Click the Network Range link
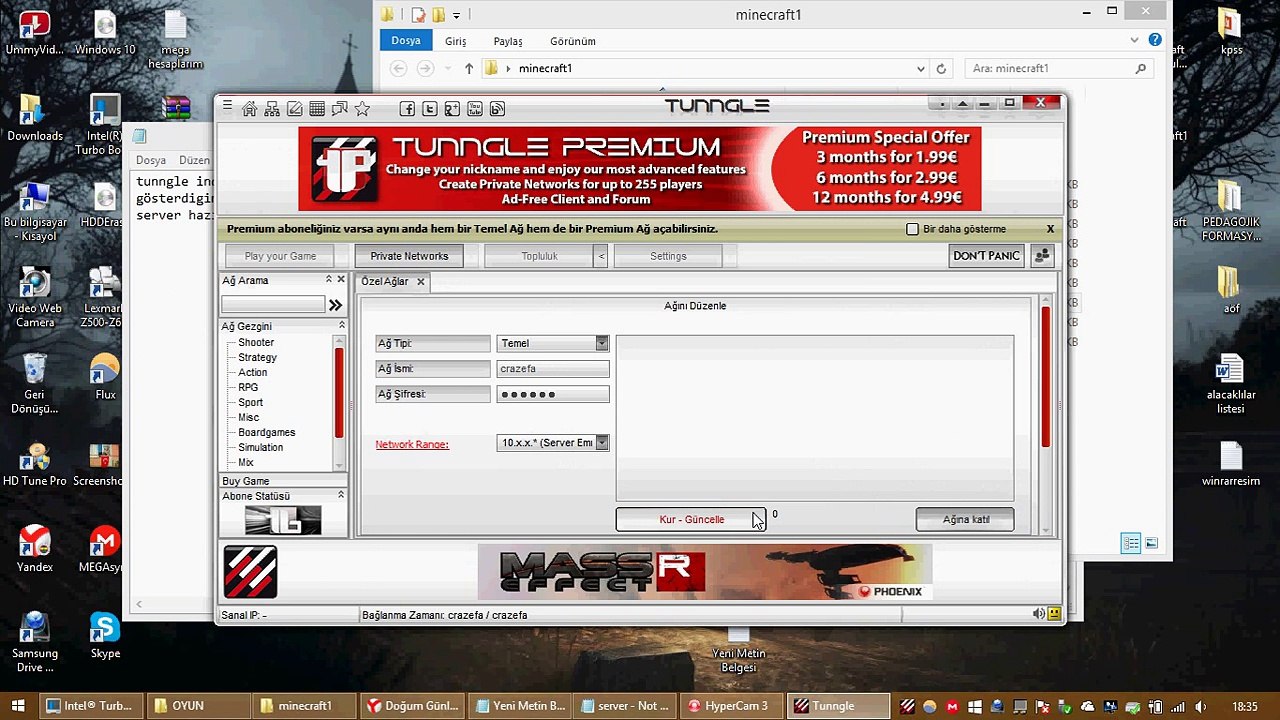Screen dimensions: 1280x720 (412, 444)
